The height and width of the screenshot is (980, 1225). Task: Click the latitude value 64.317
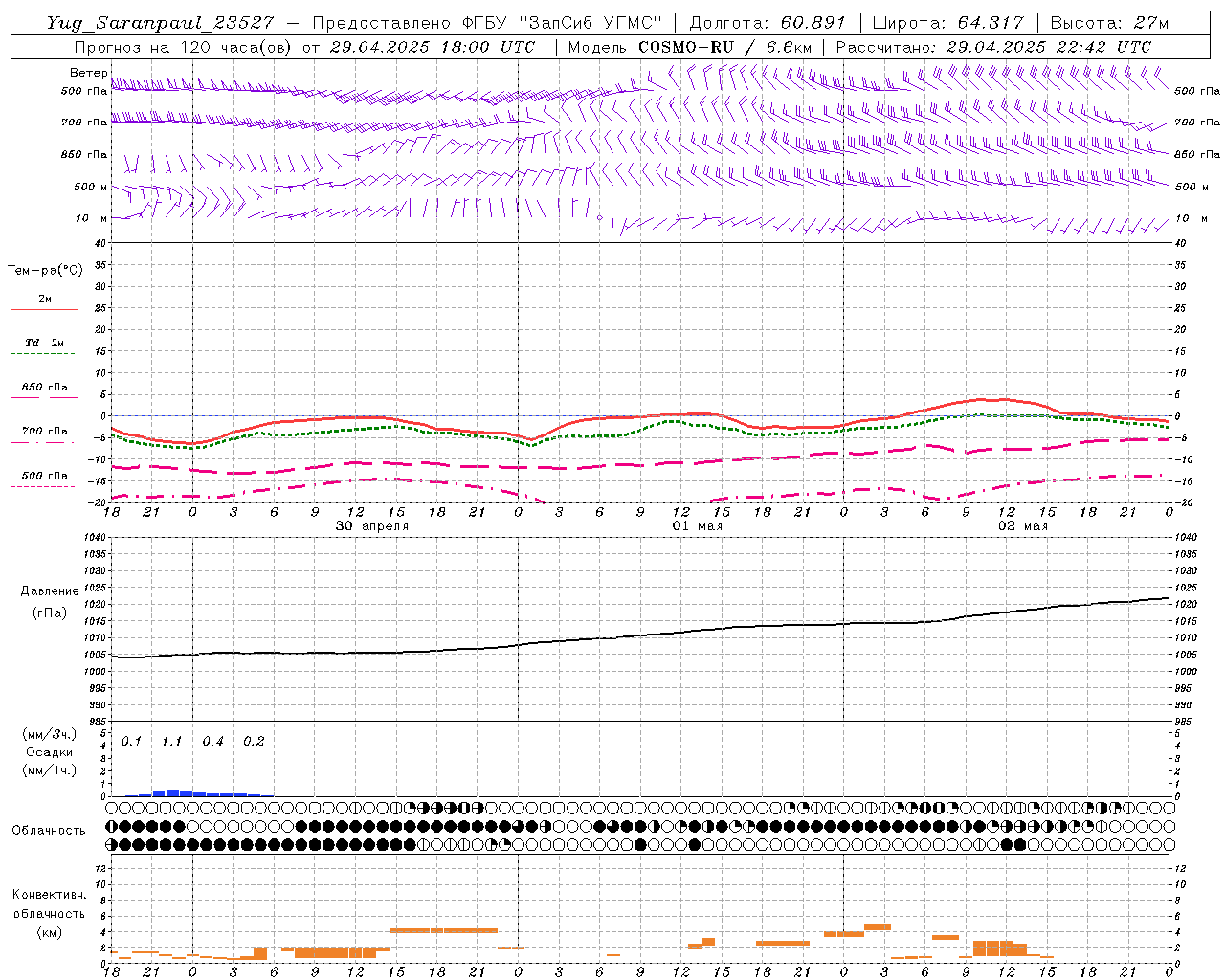[x=991, y=23]
